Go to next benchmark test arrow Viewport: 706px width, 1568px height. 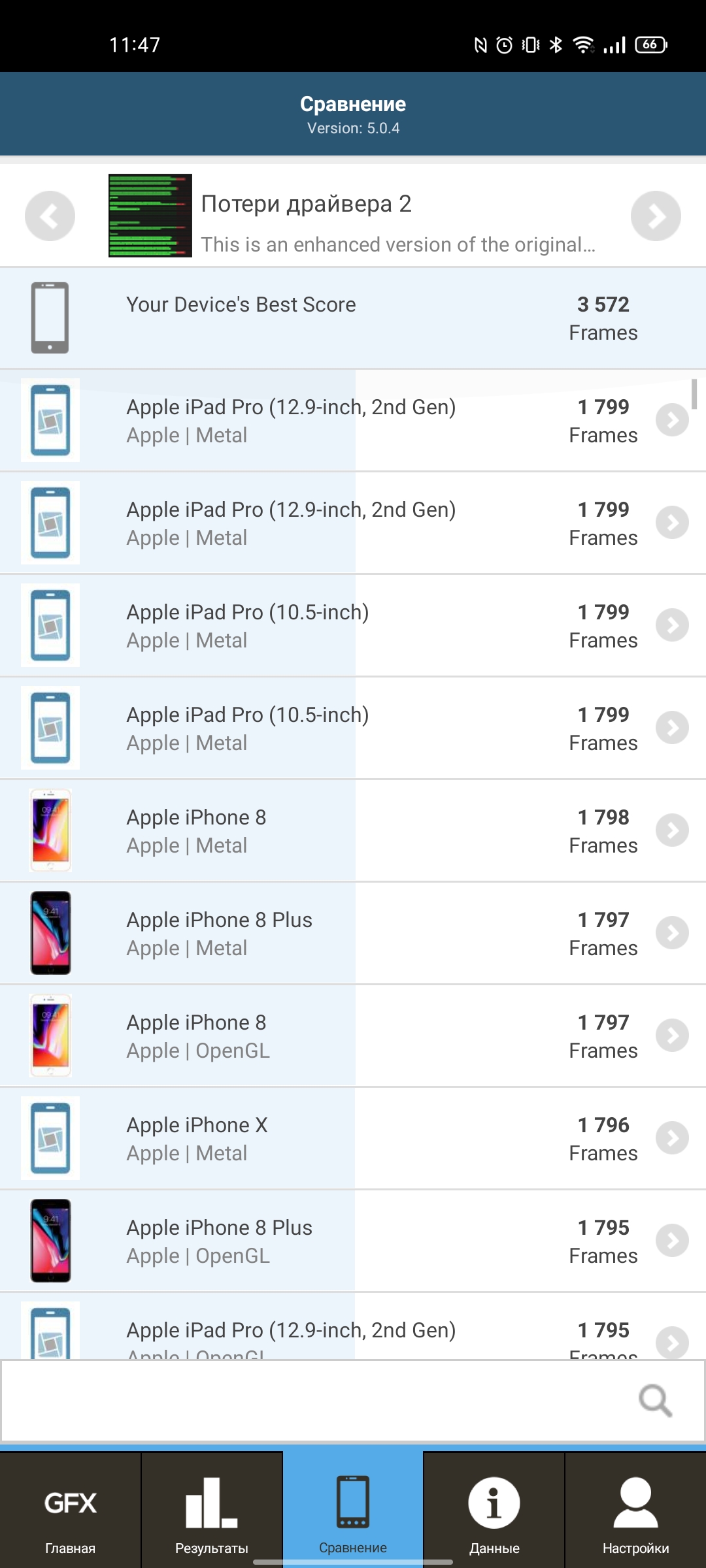point(656,216)
